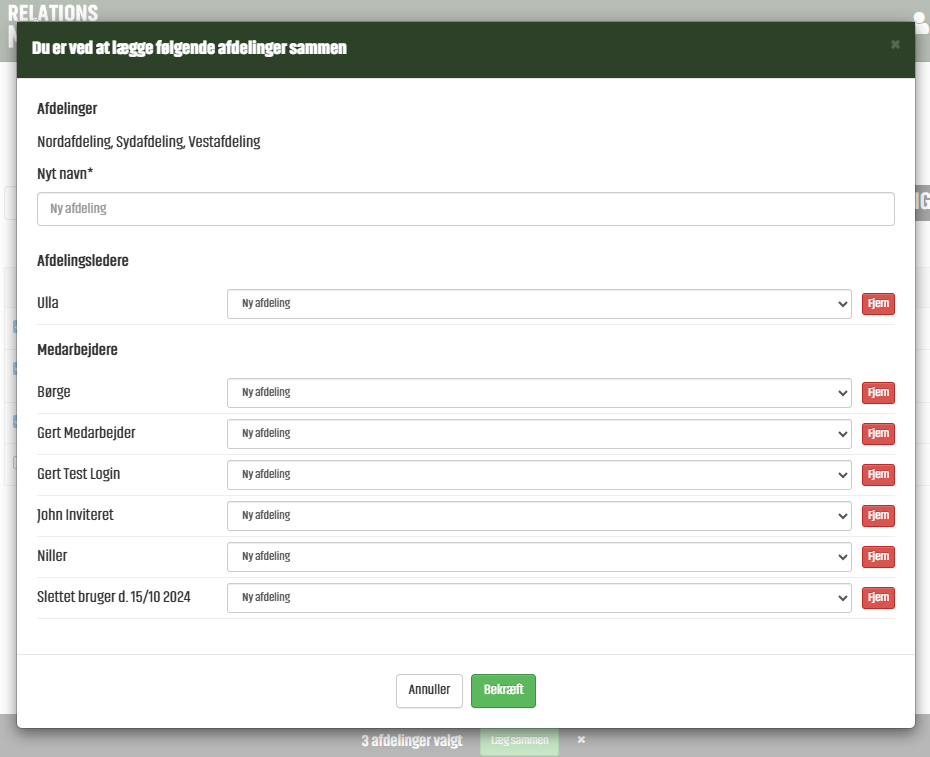Viewport: 930px width, 757px height.
Task: Click Fjern next to Gert Medarbejder
Action: click(878, 434)
